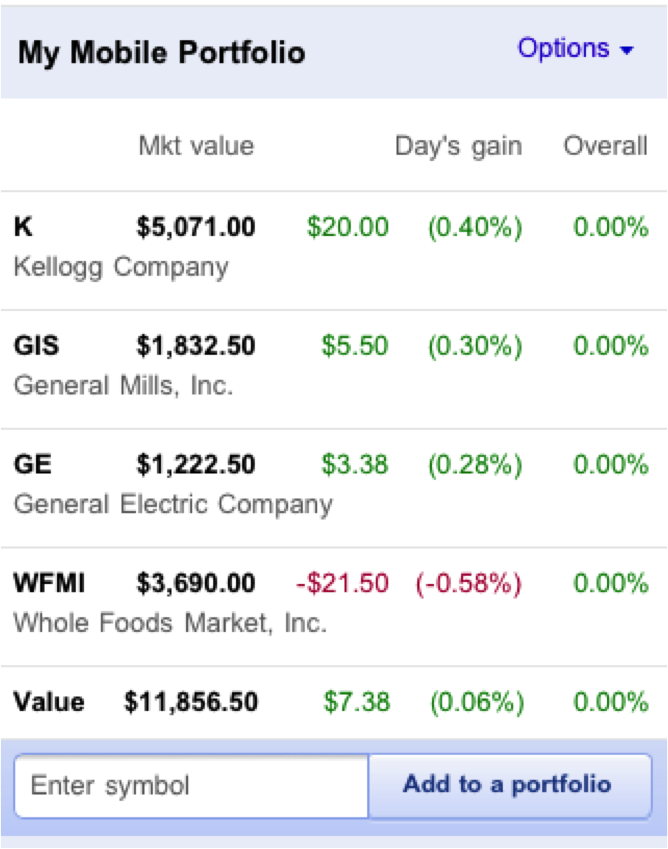The width and height of the screenshot is (668, 849).
Task: Click General Mills' (0.30%) gain percentage
Action: [x=475, y=346]
